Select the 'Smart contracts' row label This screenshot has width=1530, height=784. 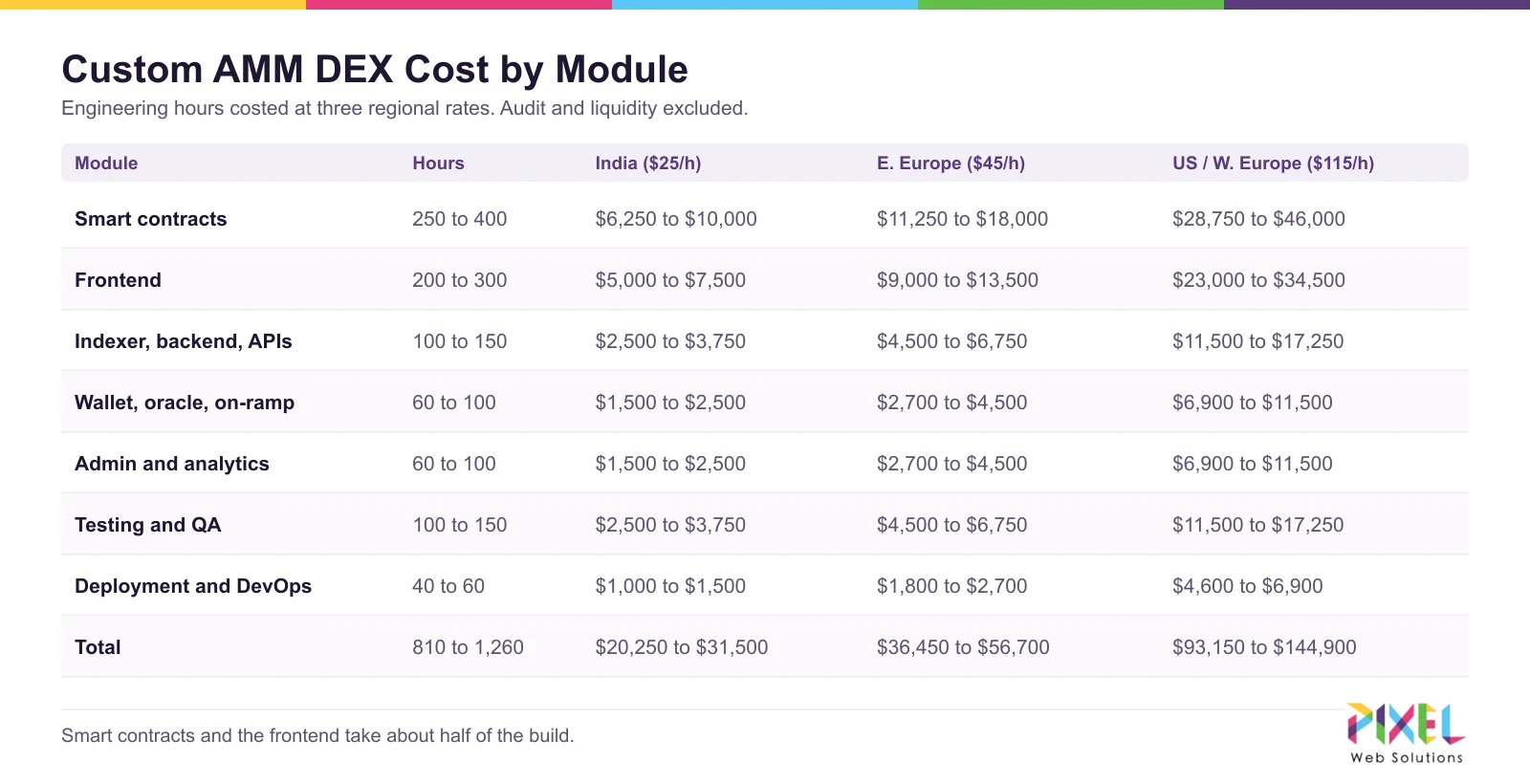(x=151, y=219)
